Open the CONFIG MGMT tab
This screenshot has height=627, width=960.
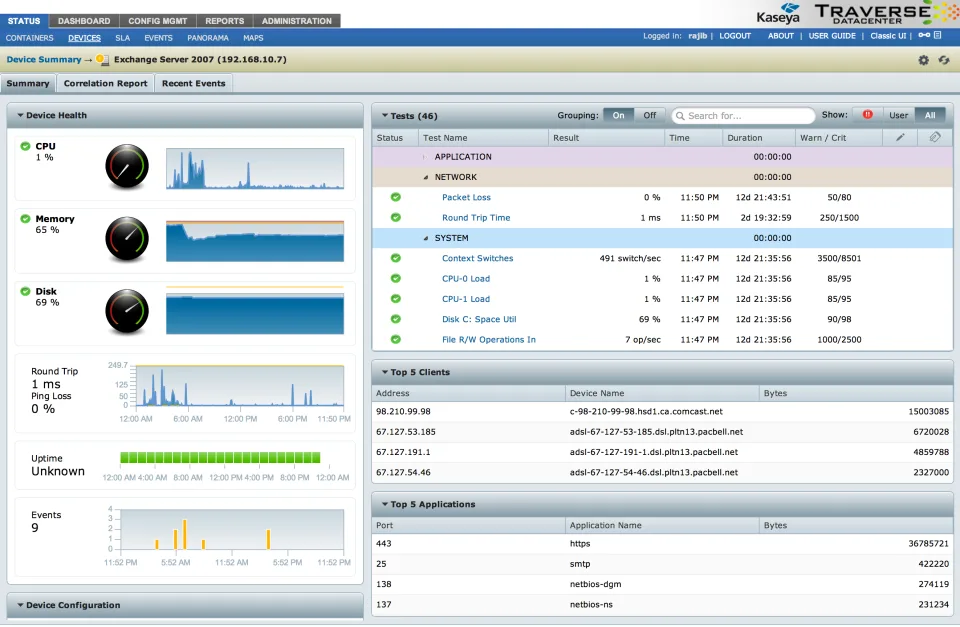[x=157, y=21]
